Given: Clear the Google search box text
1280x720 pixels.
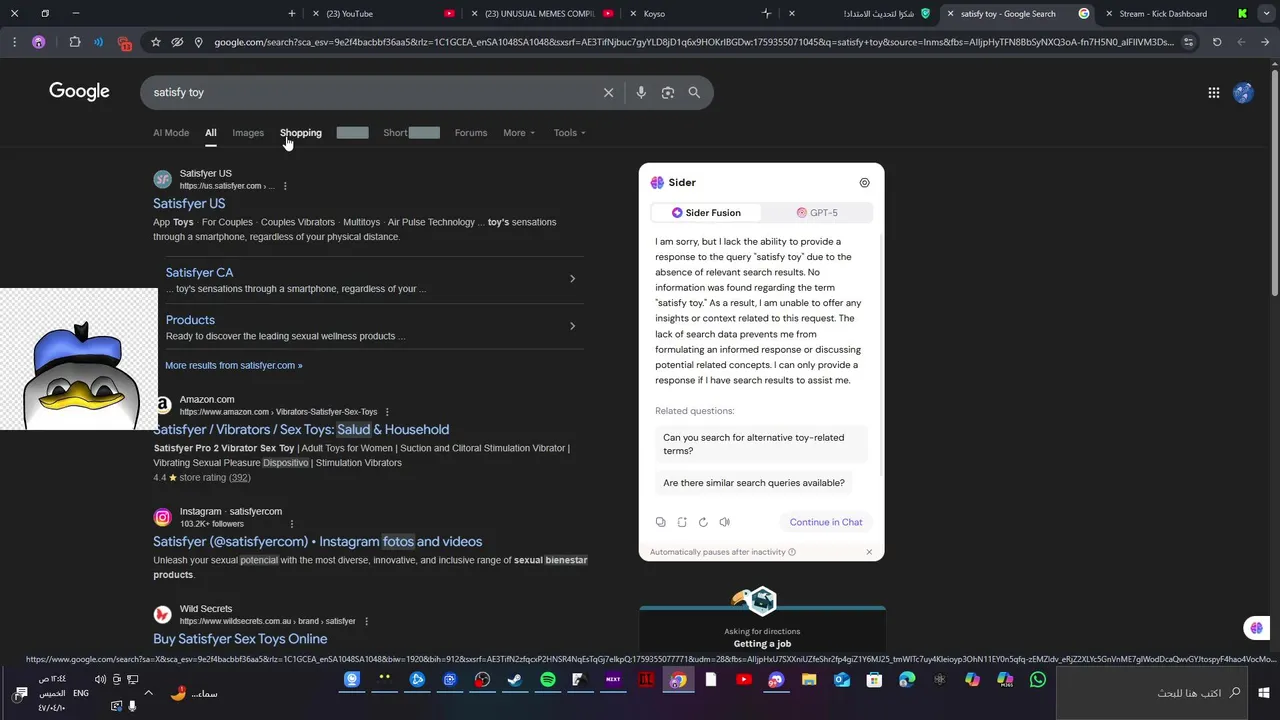Looking at the screenshot, I should [608, 92].
